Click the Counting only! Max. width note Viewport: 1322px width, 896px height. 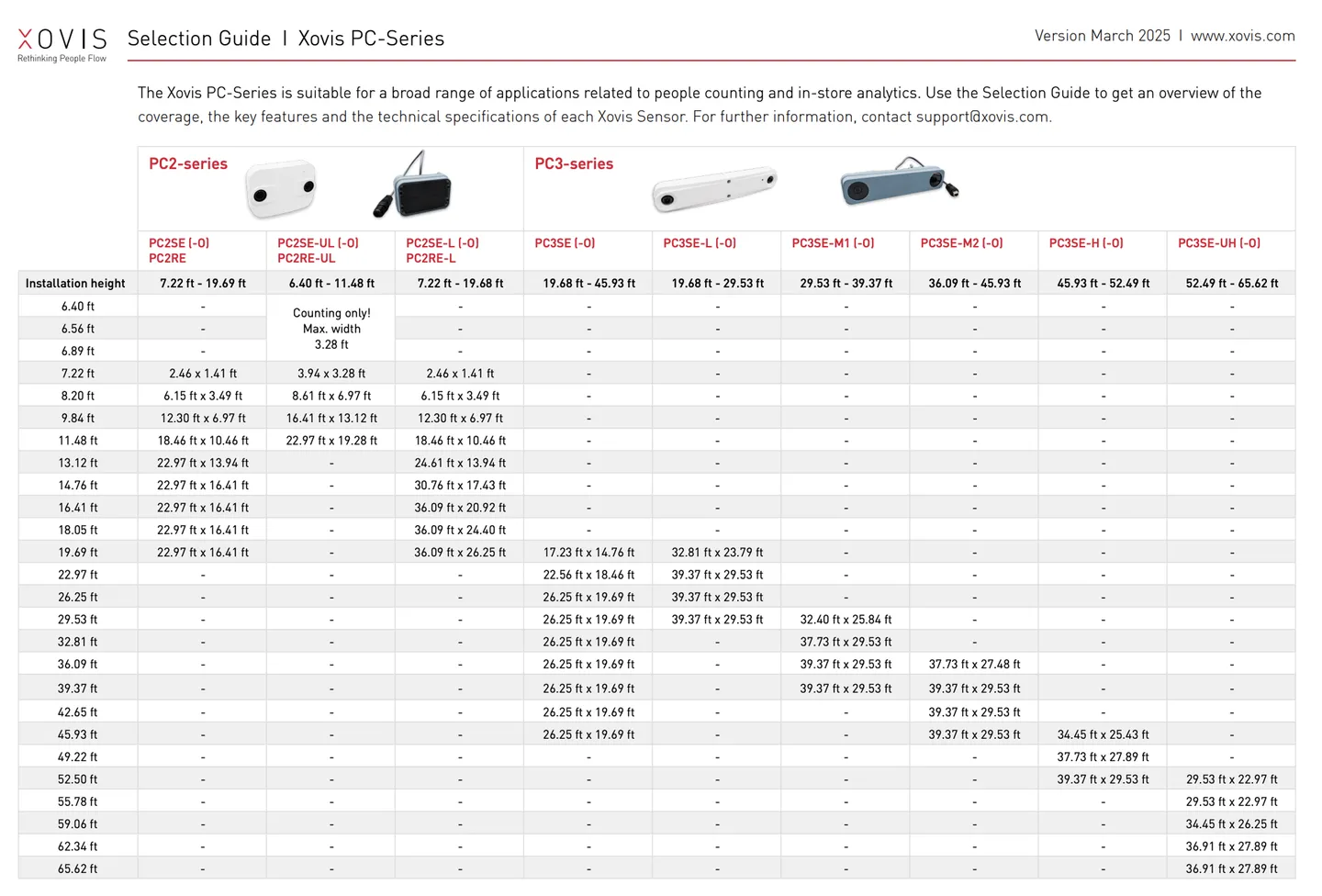coord(331,329)
